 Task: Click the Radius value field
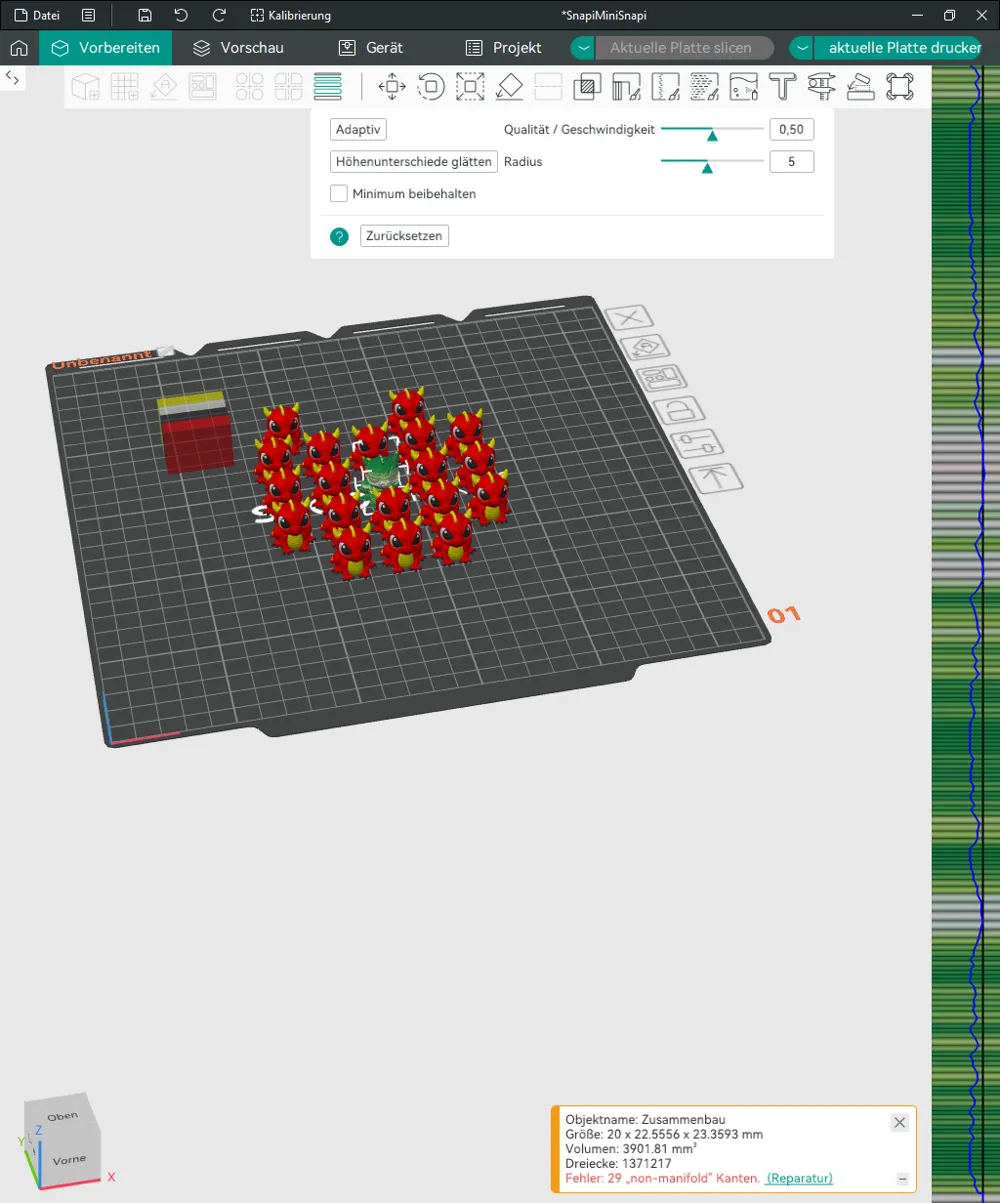click(791, 162)
